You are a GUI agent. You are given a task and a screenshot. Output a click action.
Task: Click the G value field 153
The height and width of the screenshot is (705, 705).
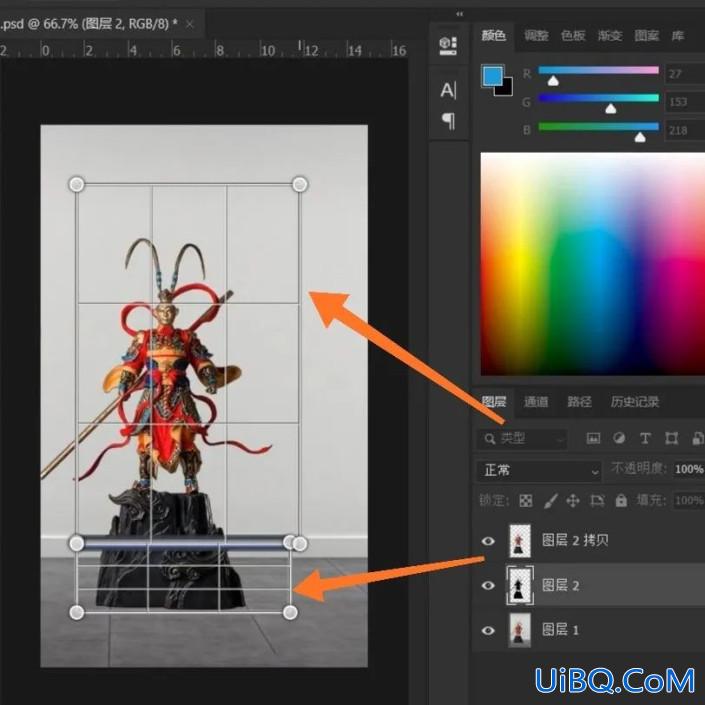coord(685,102)
